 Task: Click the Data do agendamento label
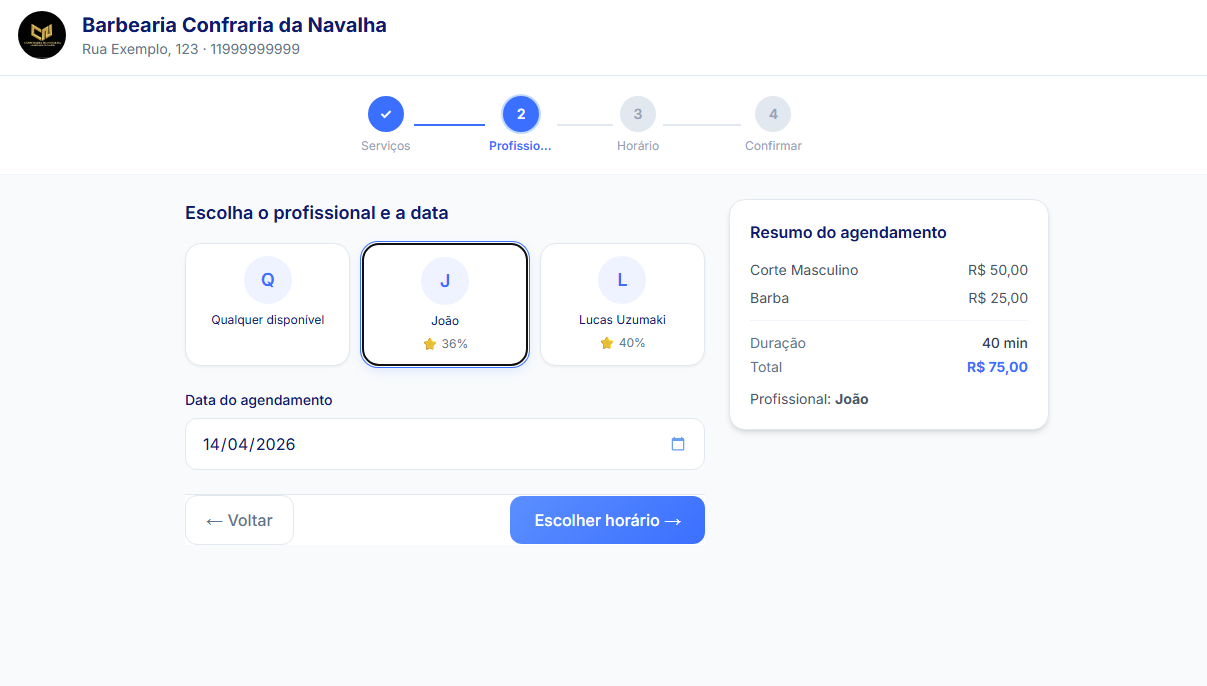259,400
